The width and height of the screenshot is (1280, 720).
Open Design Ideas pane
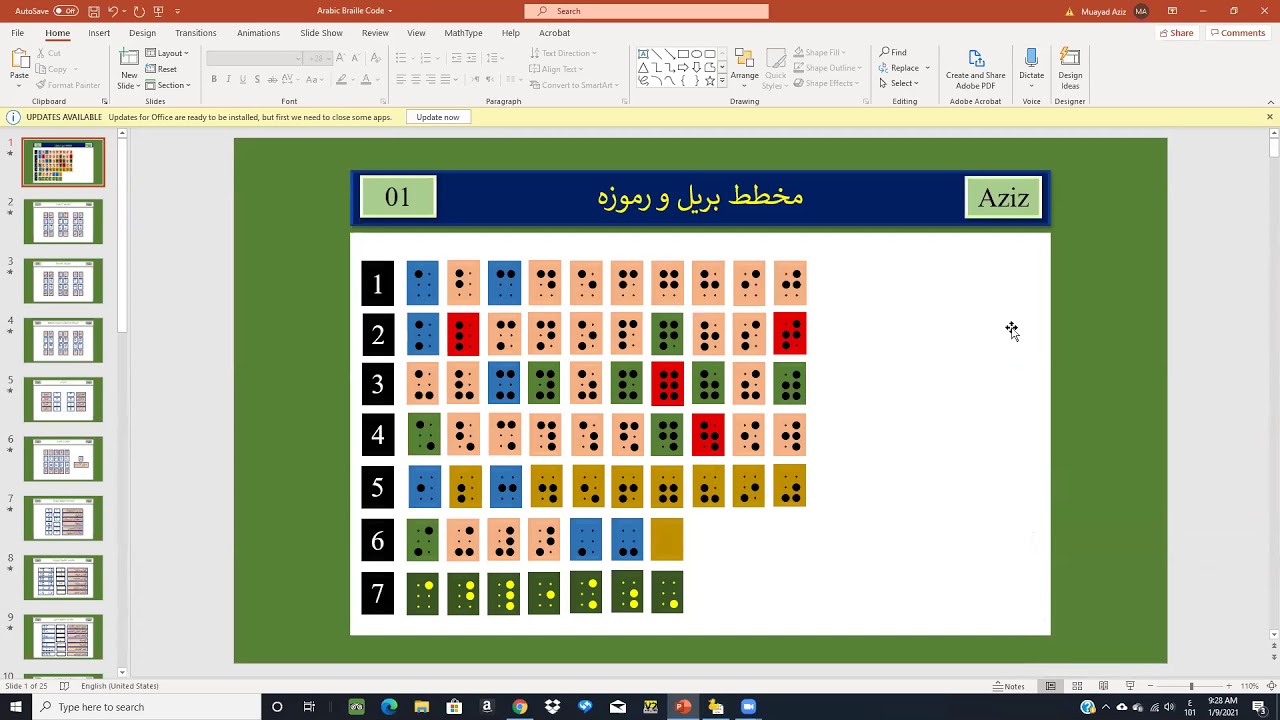(x=1070, y=69)
